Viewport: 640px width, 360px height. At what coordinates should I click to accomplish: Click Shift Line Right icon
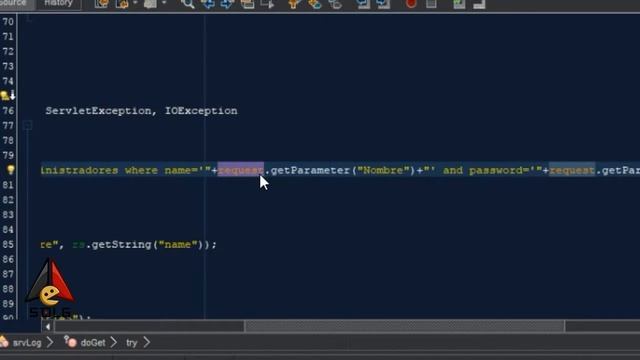383,4
